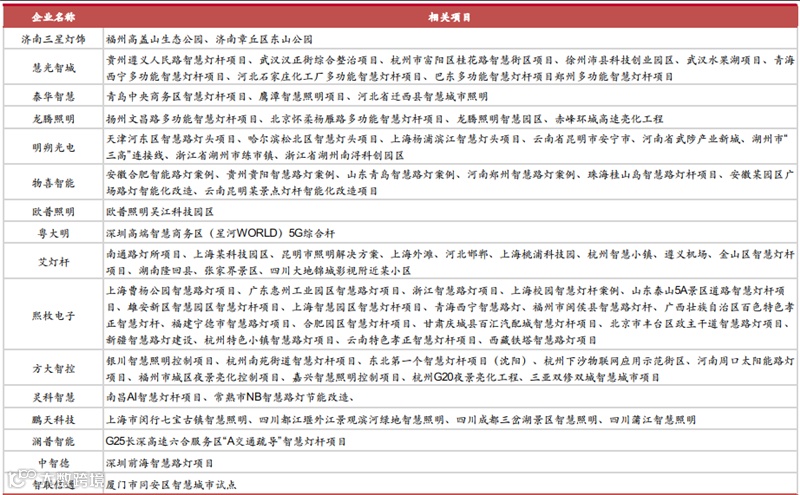This screenshot has width=800, height=495.
Task: Select company cell 慧光智城
Action: click(53, 68)
